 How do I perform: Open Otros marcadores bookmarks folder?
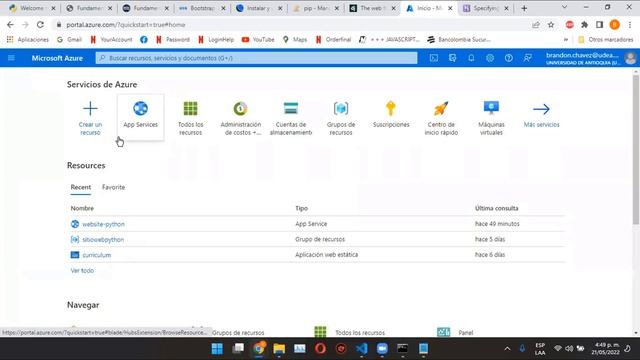coord(606,40)
